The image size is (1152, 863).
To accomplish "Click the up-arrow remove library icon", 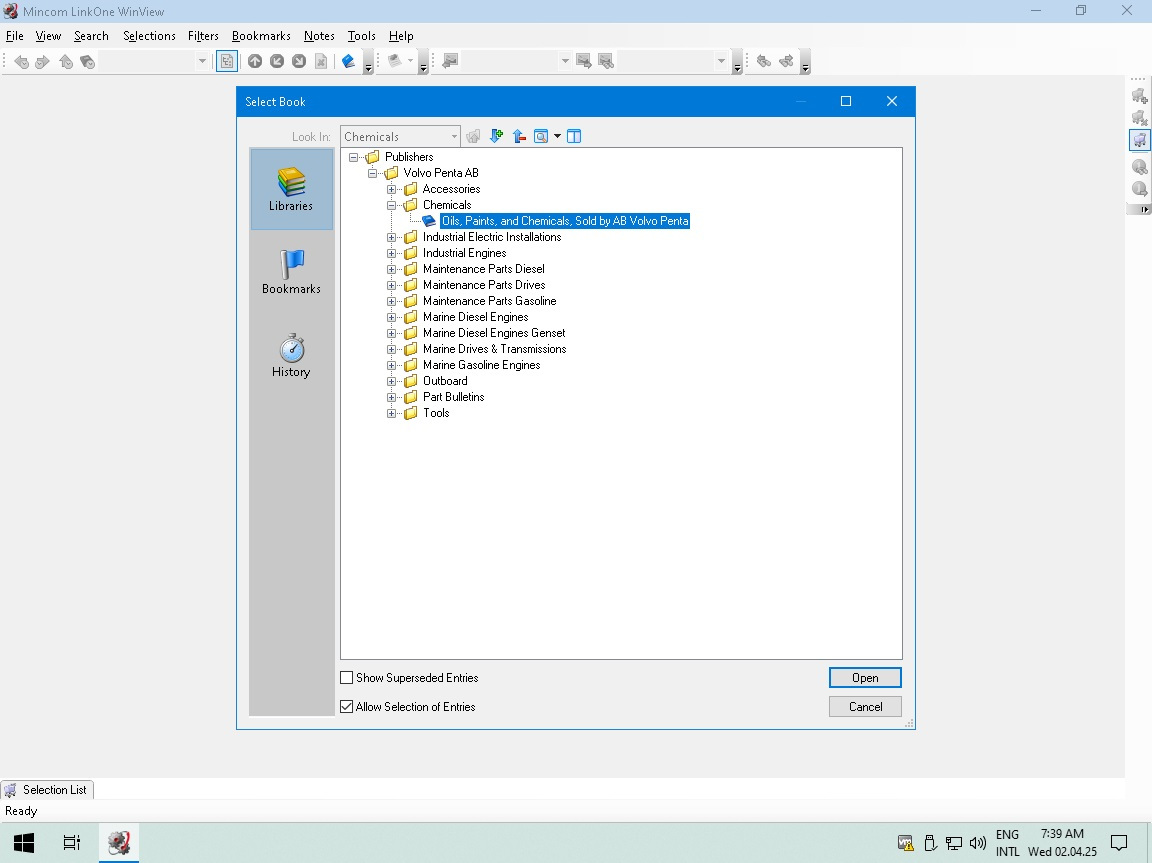I will 519,136.
